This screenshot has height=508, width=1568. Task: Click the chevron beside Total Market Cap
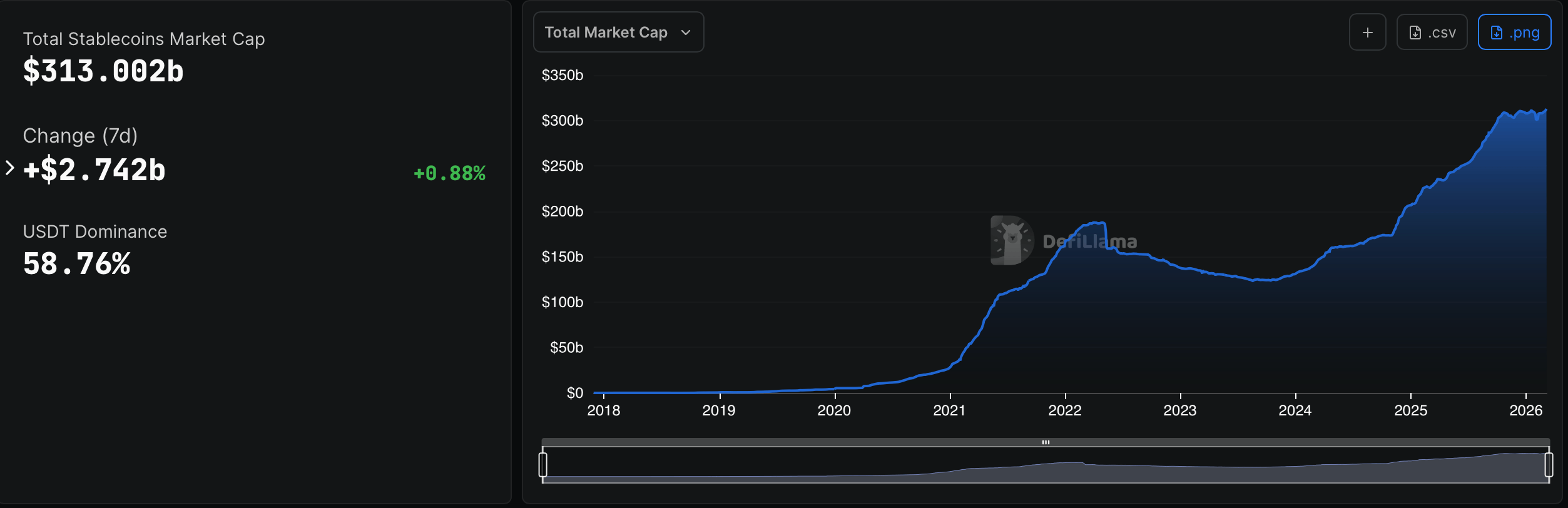685,33
